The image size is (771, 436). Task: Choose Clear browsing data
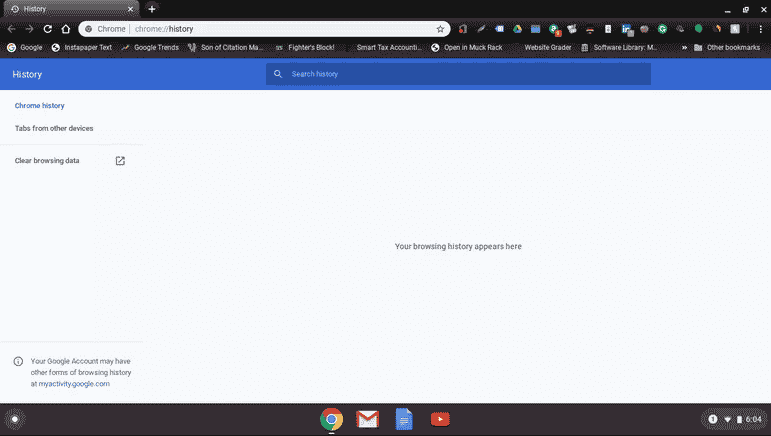point(47,161)
